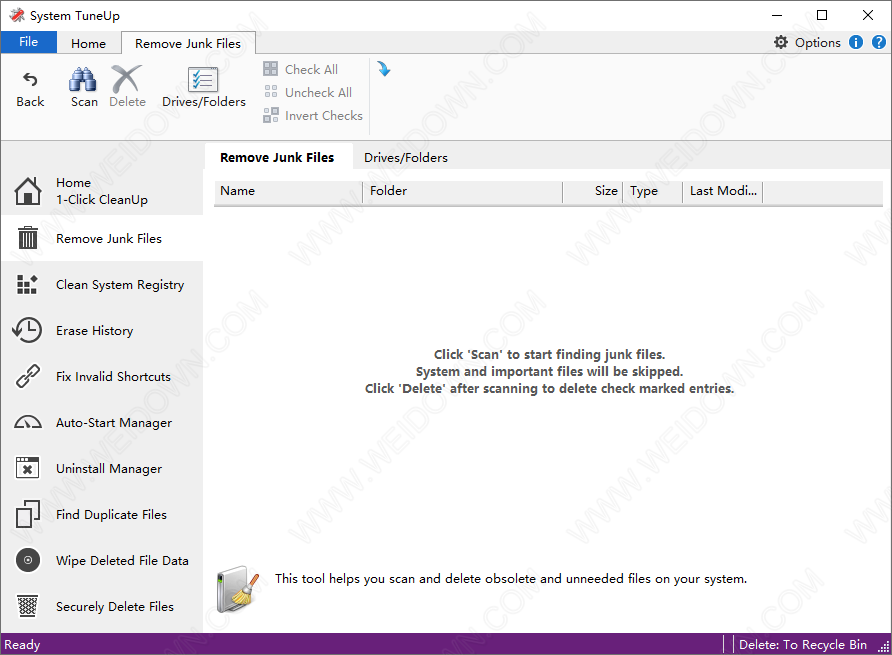This screenshot has width=892, height=655.
Task: Click the Back arrow icon
Action: coord(30,80)
